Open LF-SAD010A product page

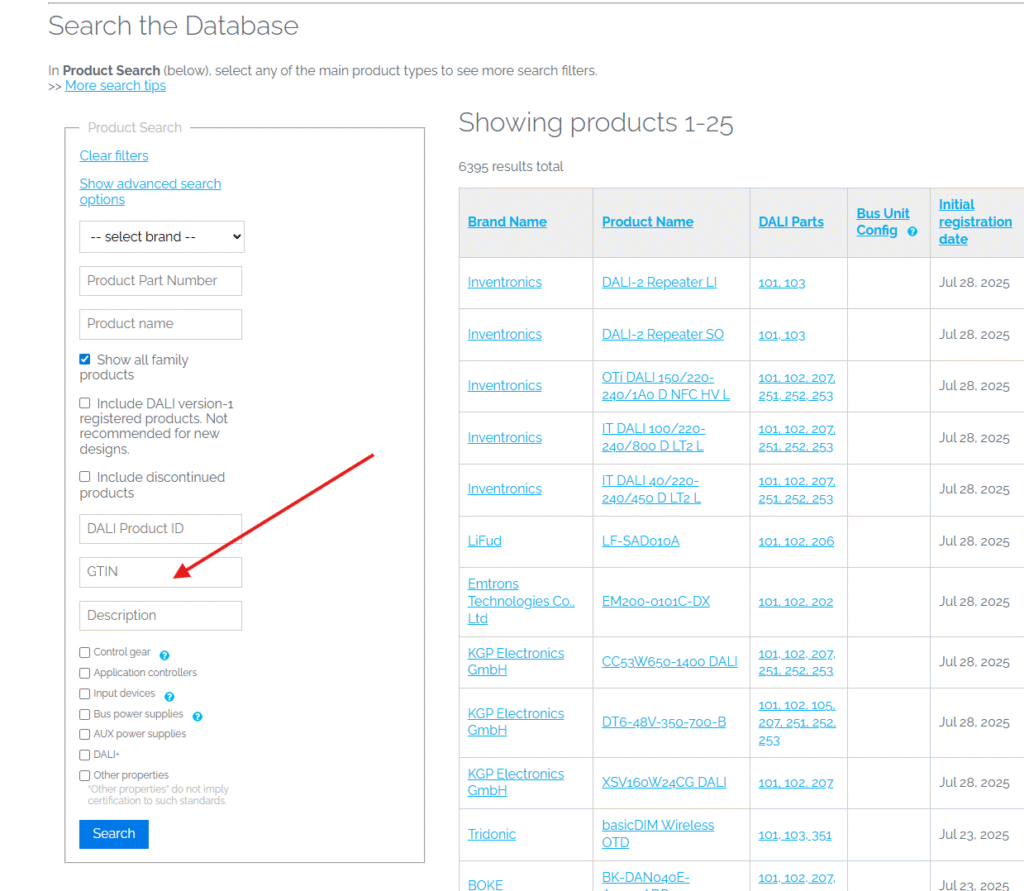[641, 541]
